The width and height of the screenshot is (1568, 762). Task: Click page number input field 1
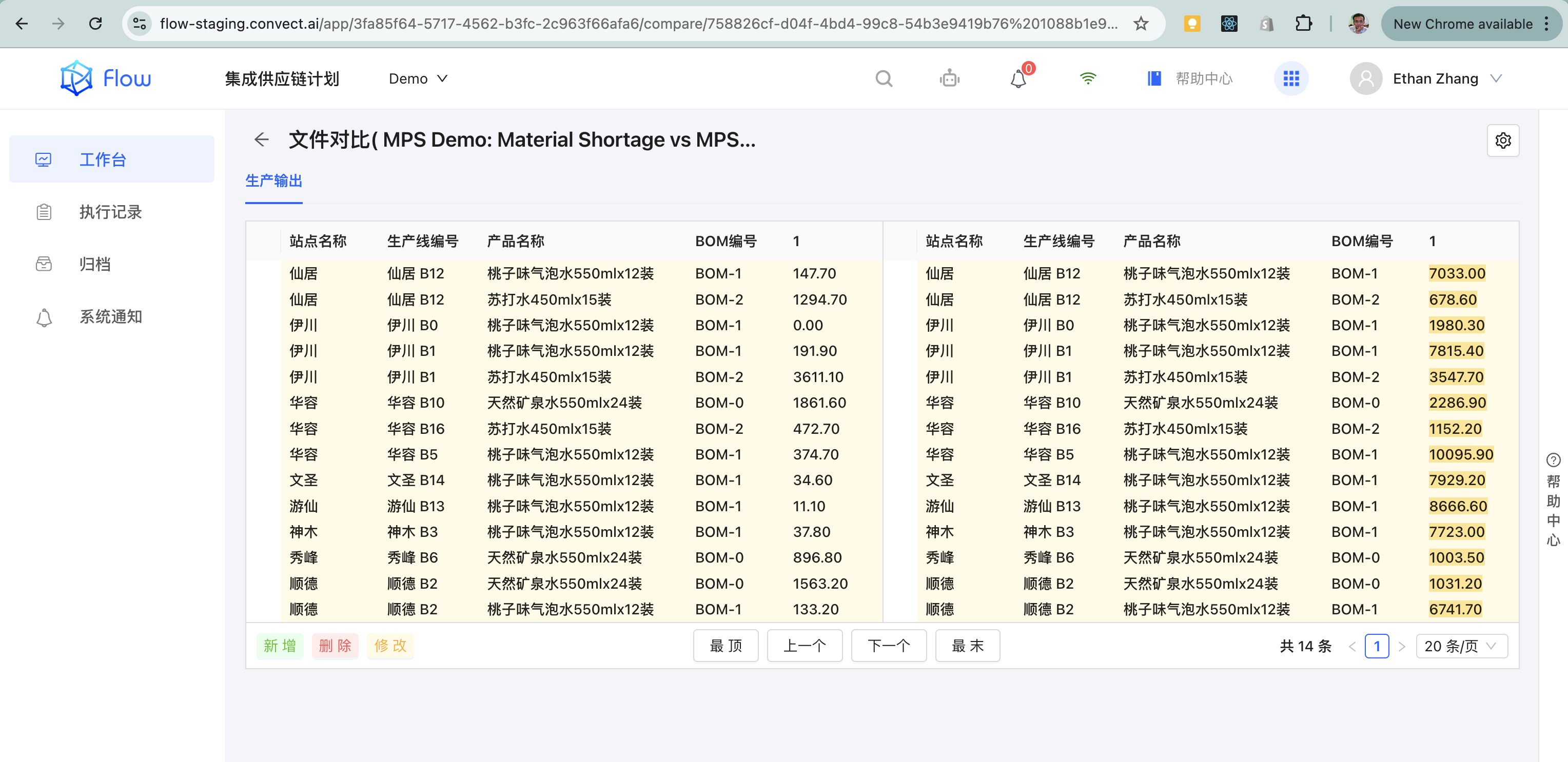point(1379,646)
